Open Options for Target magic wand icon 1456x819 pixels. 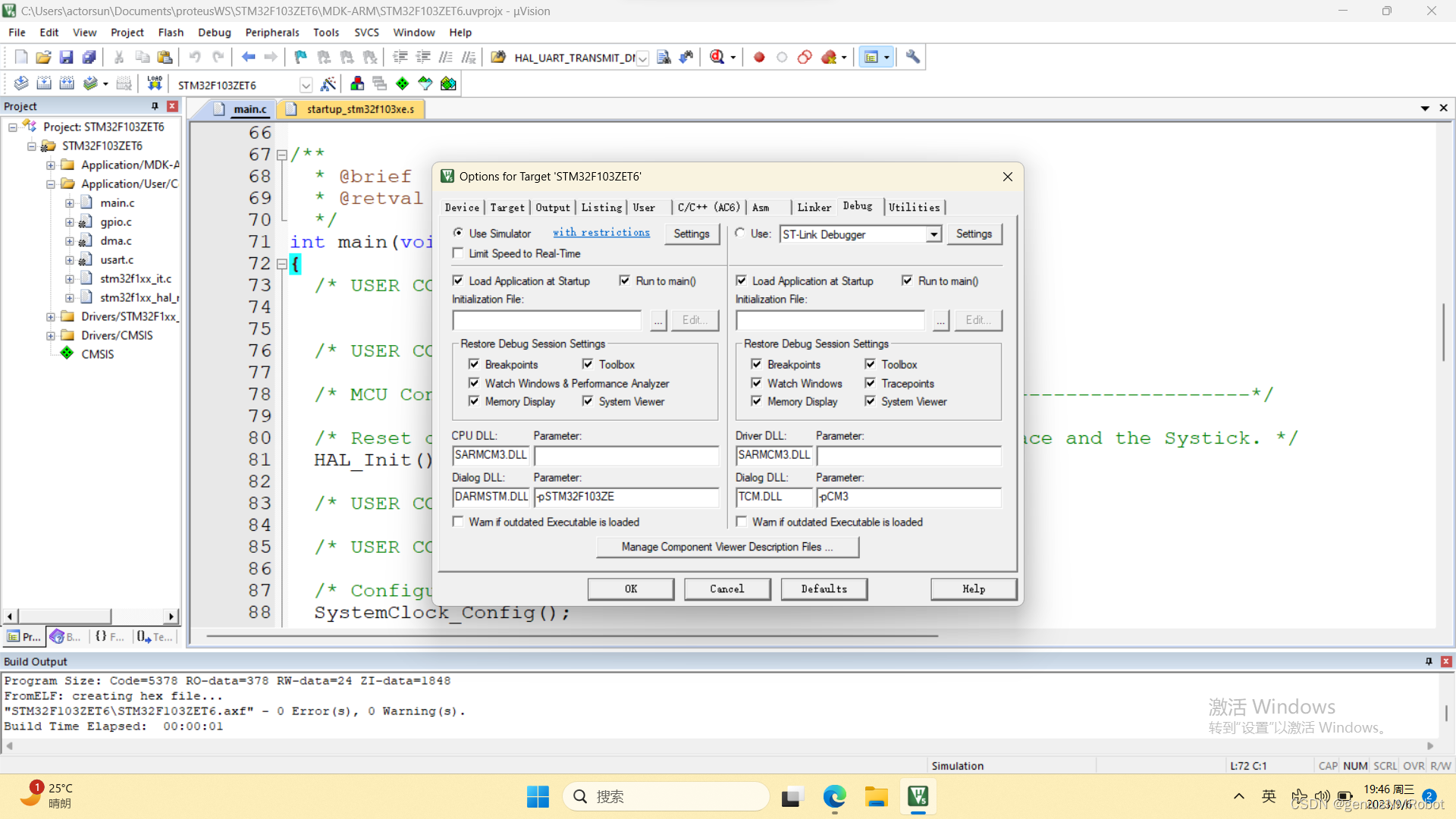[x=328, y=83]
